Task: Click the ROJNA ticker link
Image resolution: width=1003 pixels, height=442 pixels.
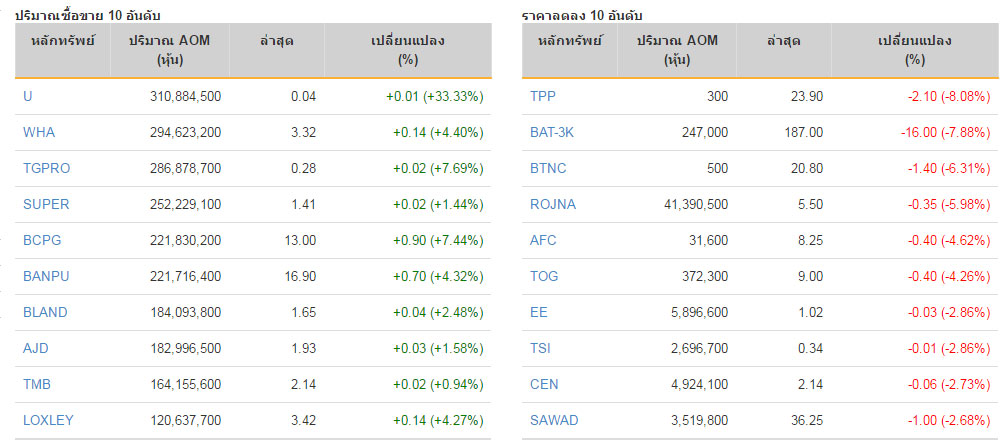Action: 553,205
